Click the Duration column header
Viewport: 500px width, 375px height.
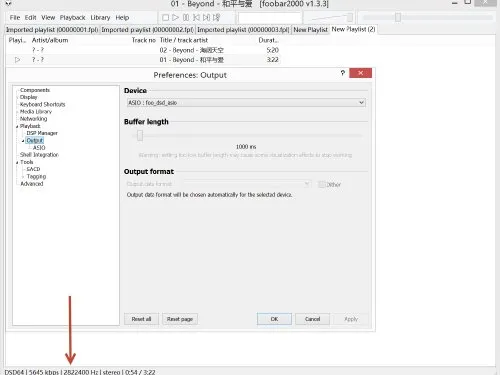pyautogui.click(x=268, y=40)
